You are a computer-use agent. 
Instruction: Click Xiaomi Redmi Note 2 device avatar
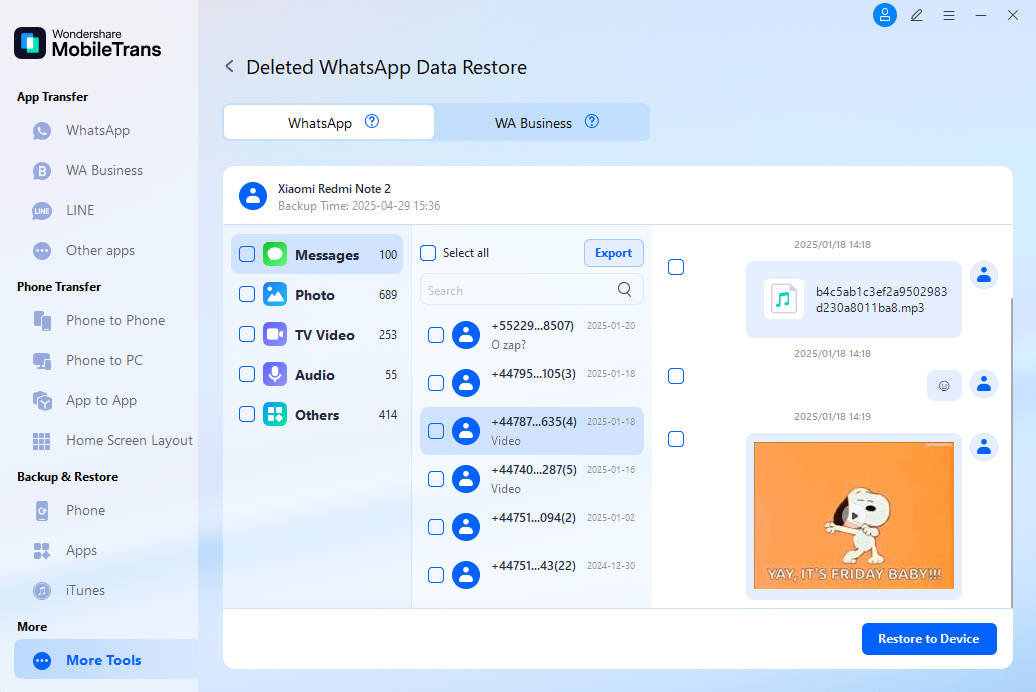click(253, 196)
